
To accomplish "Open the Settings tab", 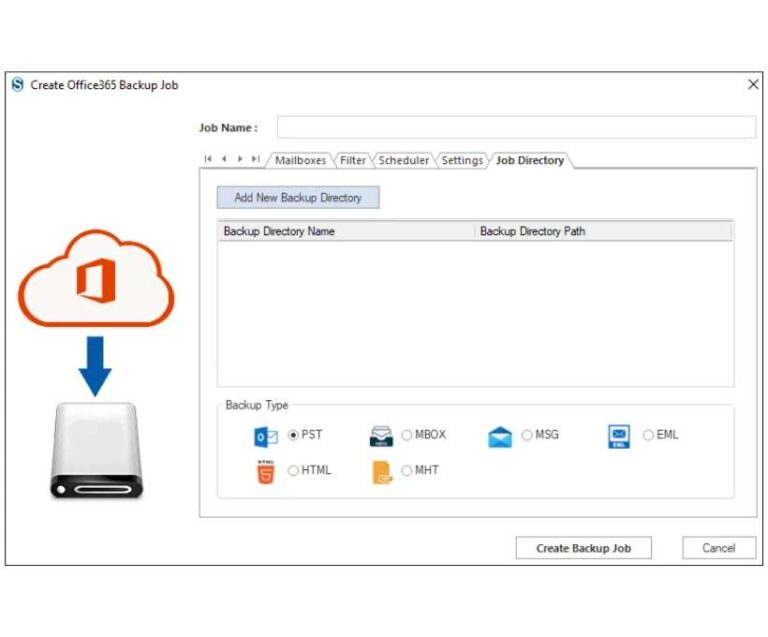I will (462, 161).
